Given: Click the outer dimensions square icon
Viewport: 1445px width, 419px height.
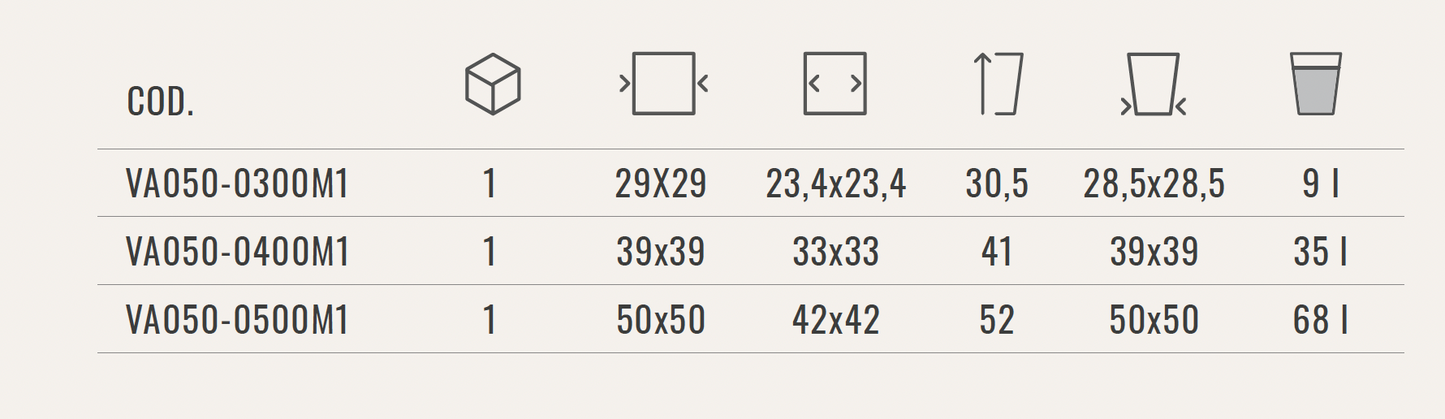Looking at the screenshot, I should (663, 84).
